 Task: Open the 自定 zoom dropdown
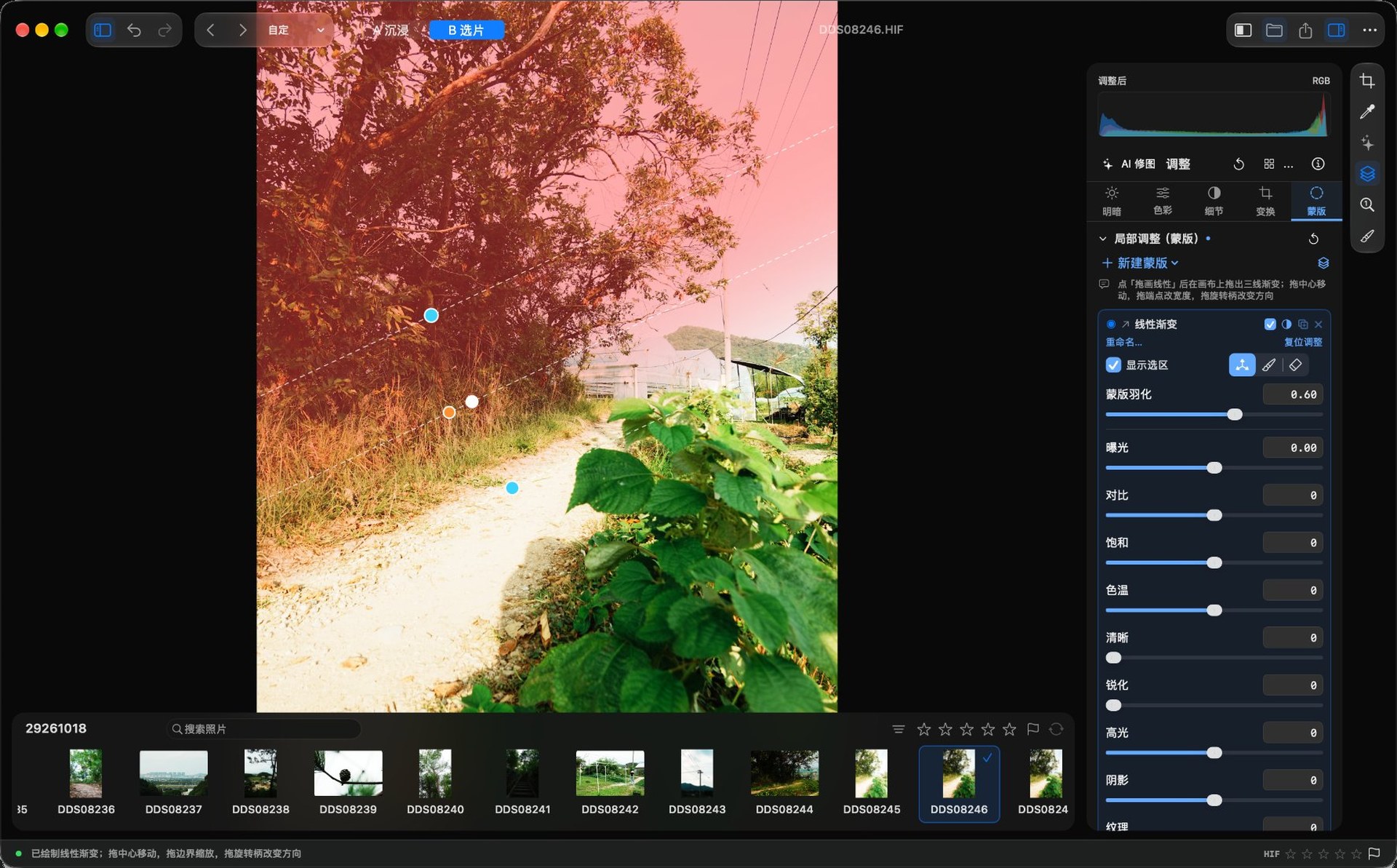coord(296,30)
